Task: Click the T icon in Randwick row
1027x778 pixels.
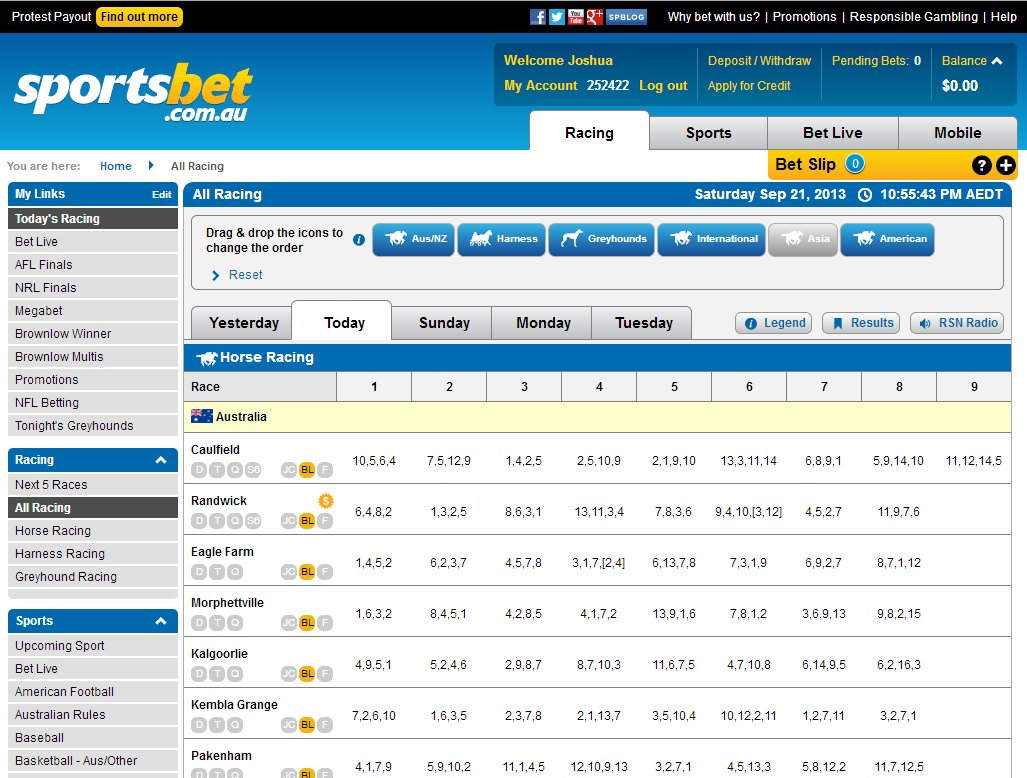Action: pyautogui.click(x=217, y=521)
